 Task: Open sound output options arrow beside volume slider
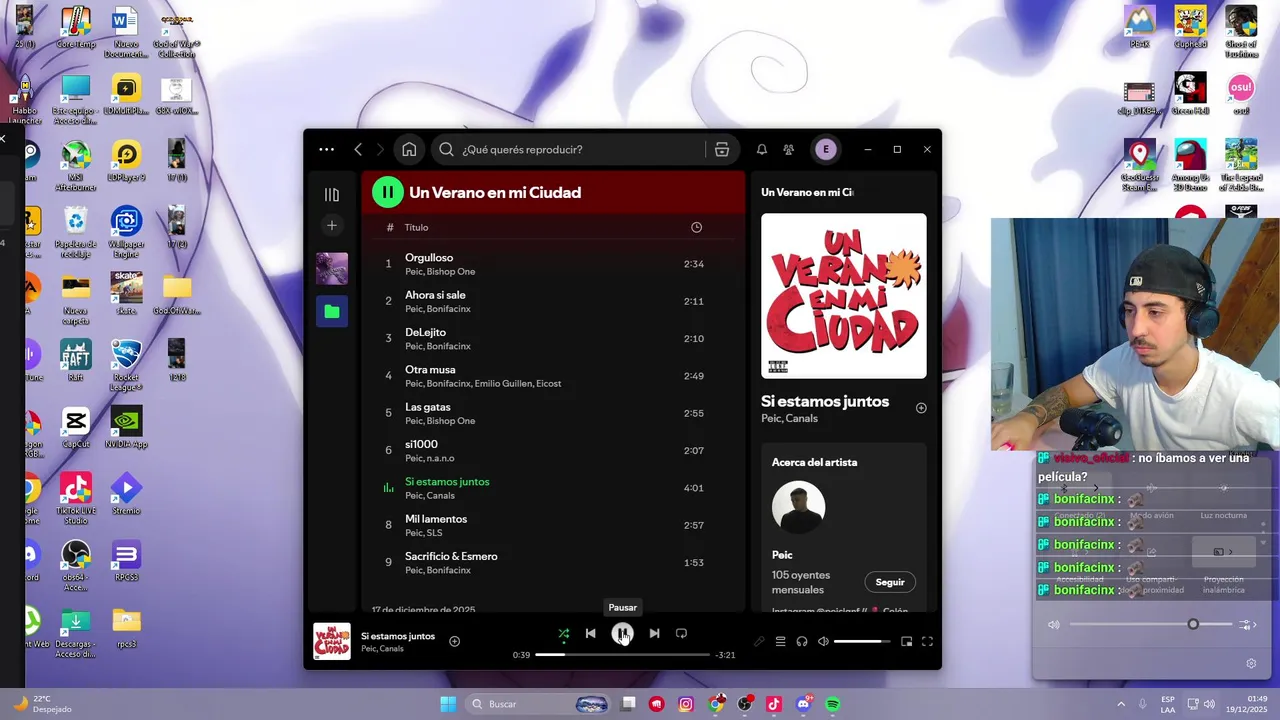pyautogui.click(x=1247, y=624)
